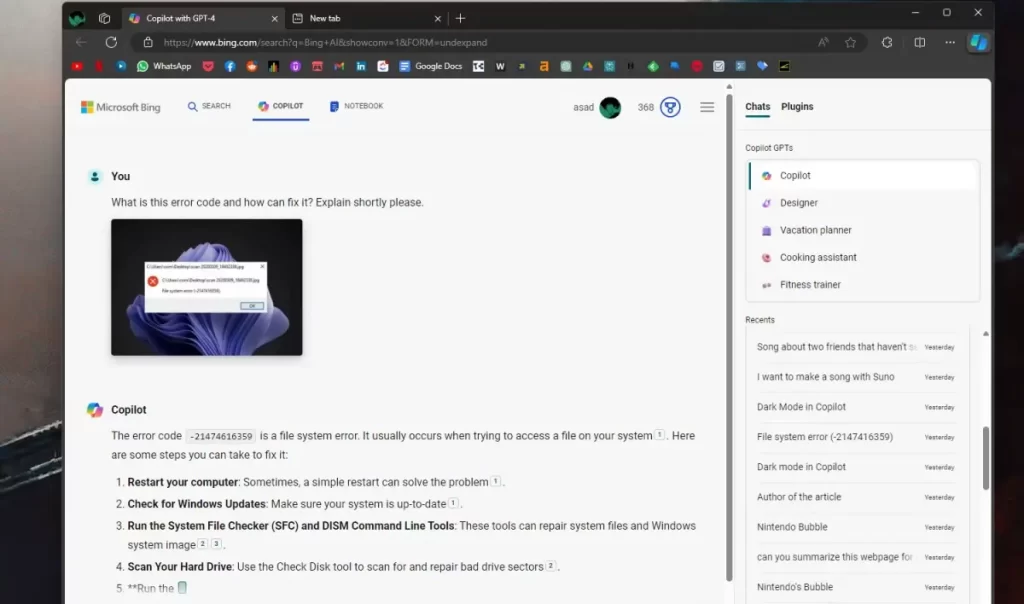Click the Edge profile icon in title bar
The height and width of the screenshot is (604, 1024).
click(x=77, y=18)
